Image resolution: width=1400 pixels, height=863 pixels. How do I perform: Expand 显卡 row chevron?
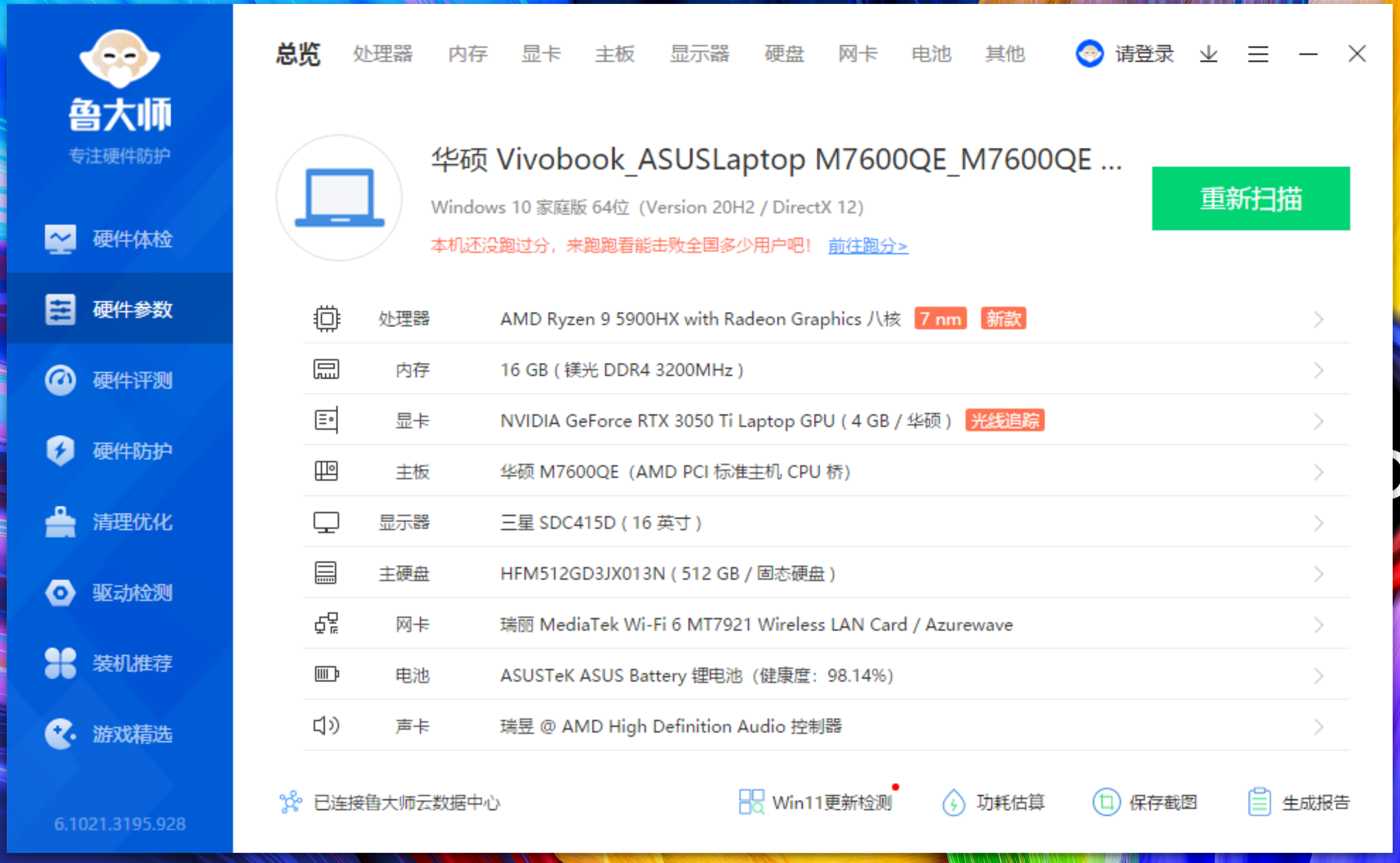[1319, 421]
